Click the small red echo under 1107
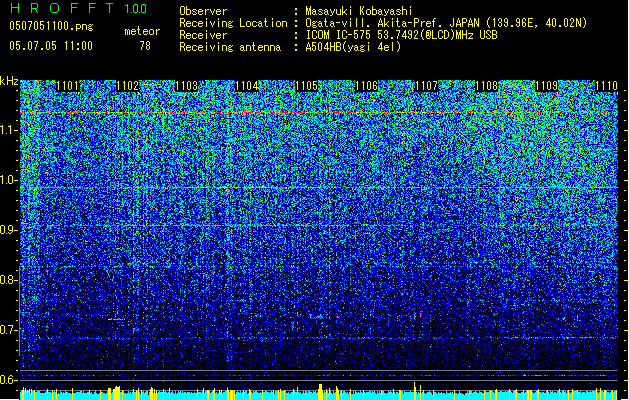Screen dimensions: 629x400 click(x=420, y=316)
